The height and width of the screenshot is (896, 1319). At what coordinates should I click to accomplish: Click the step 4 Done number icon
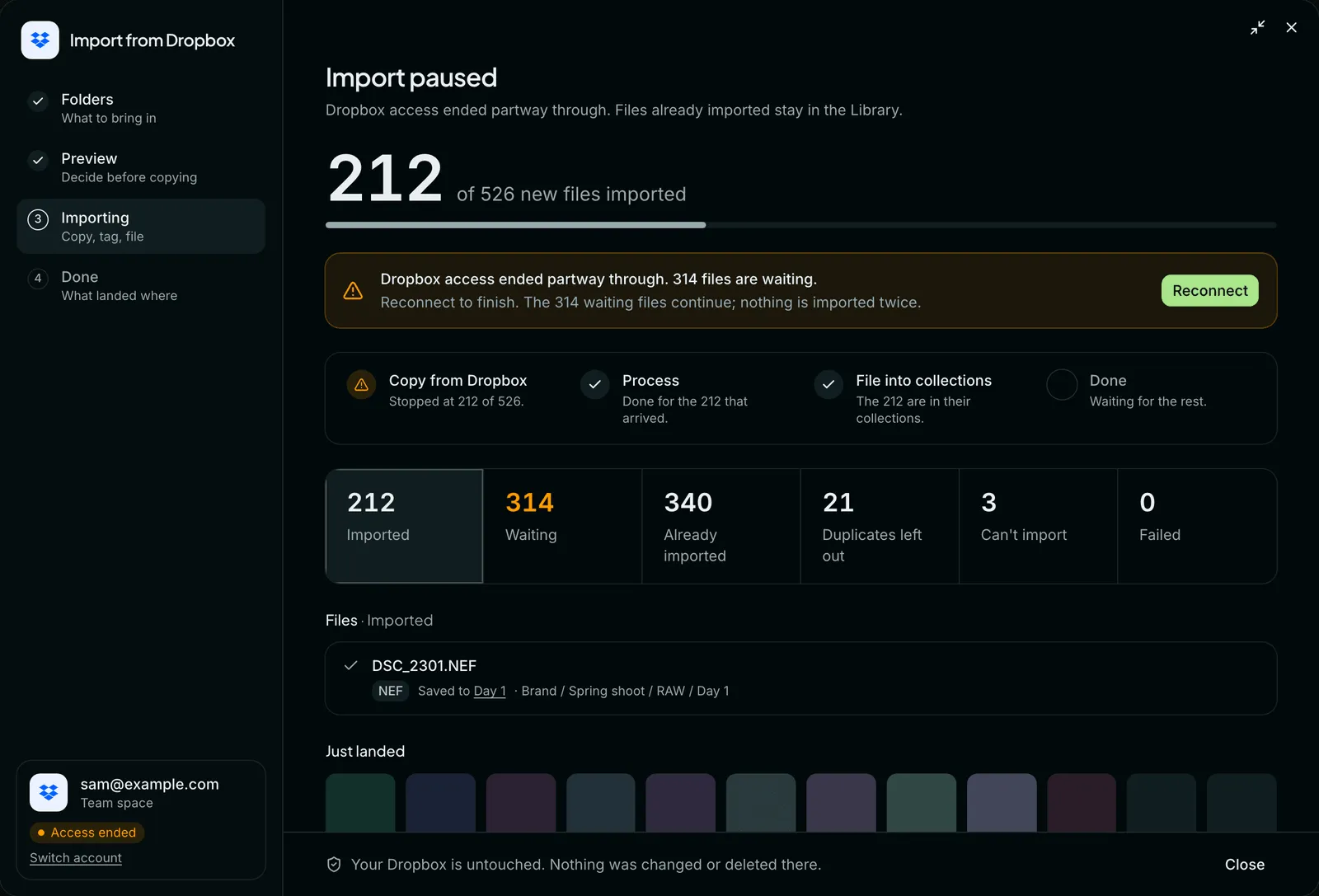(x=38, y=279)
